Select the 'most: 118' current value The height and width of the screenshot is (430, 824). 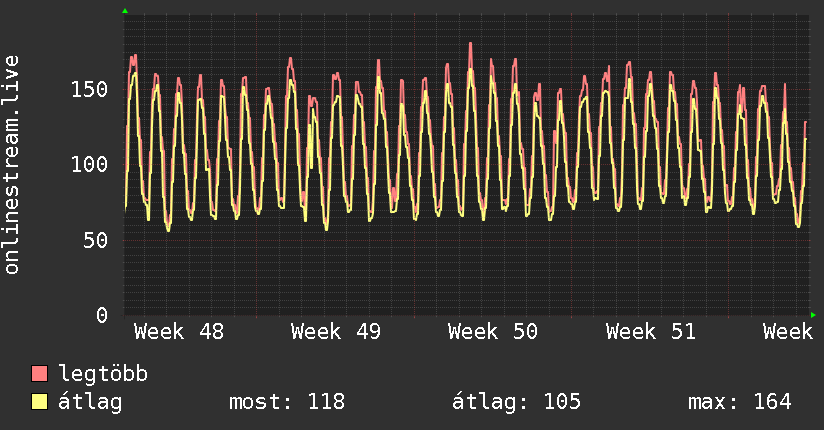[287, 402]
